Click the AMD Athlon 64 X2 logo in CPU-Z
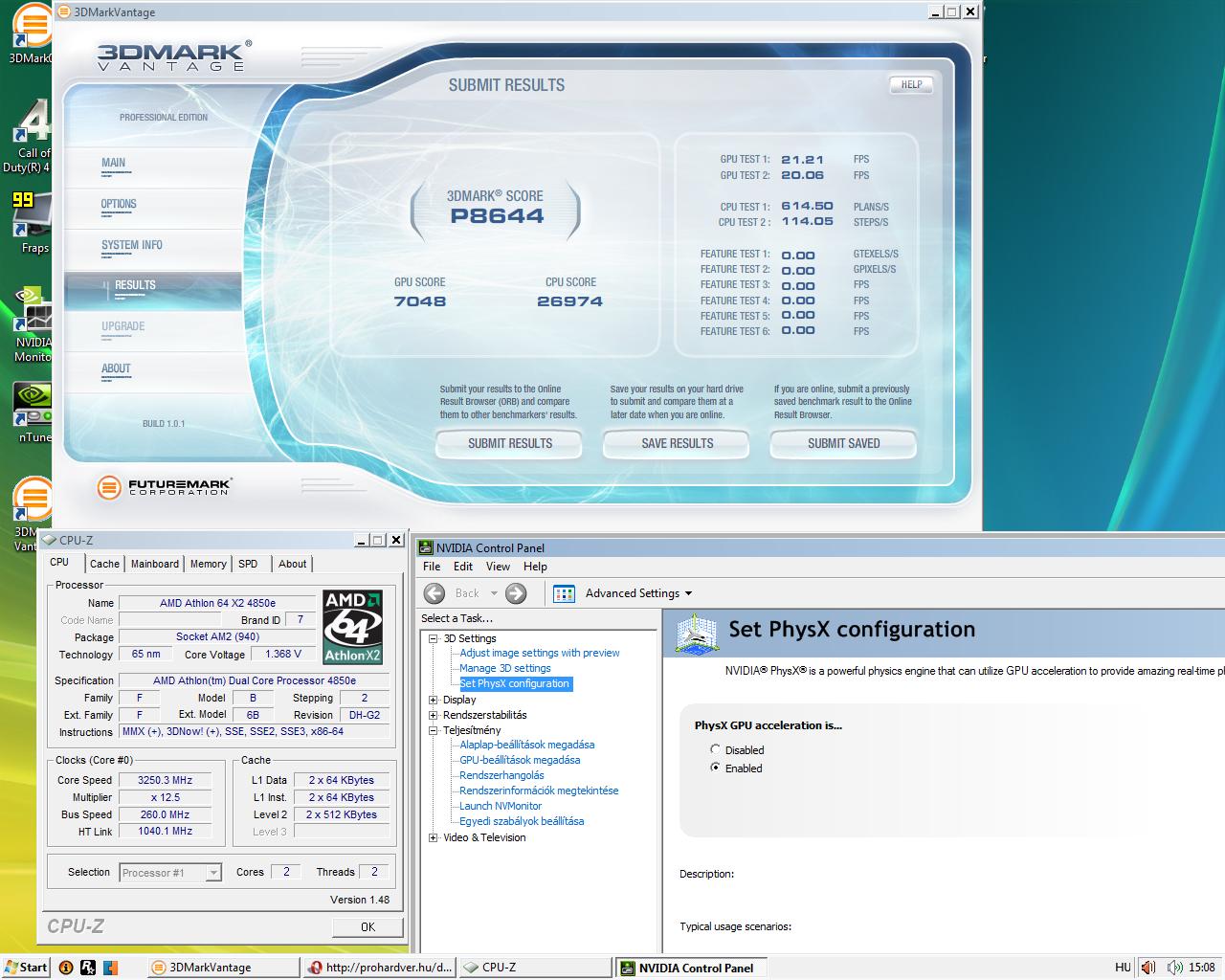 [352, 627]
